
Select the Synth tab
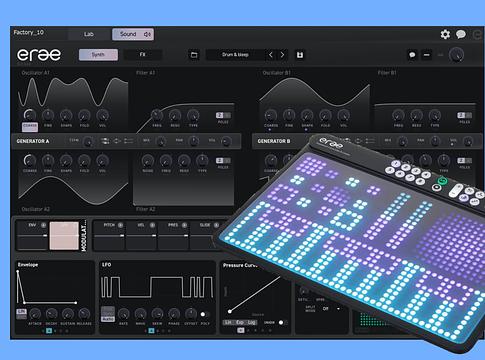tap(98, 55)
